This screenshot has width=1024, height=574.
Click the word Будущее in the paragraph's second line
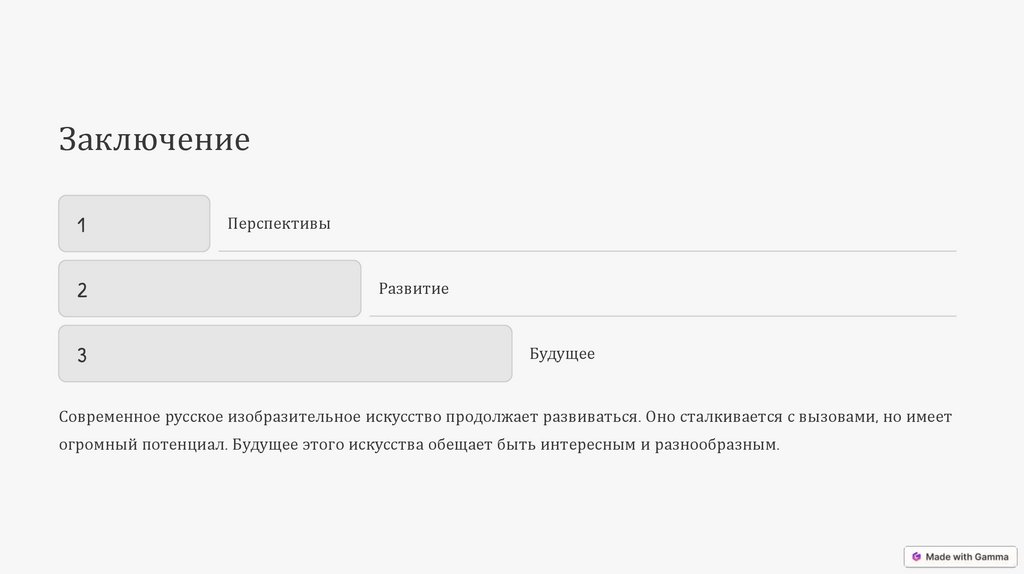[265, 444]
